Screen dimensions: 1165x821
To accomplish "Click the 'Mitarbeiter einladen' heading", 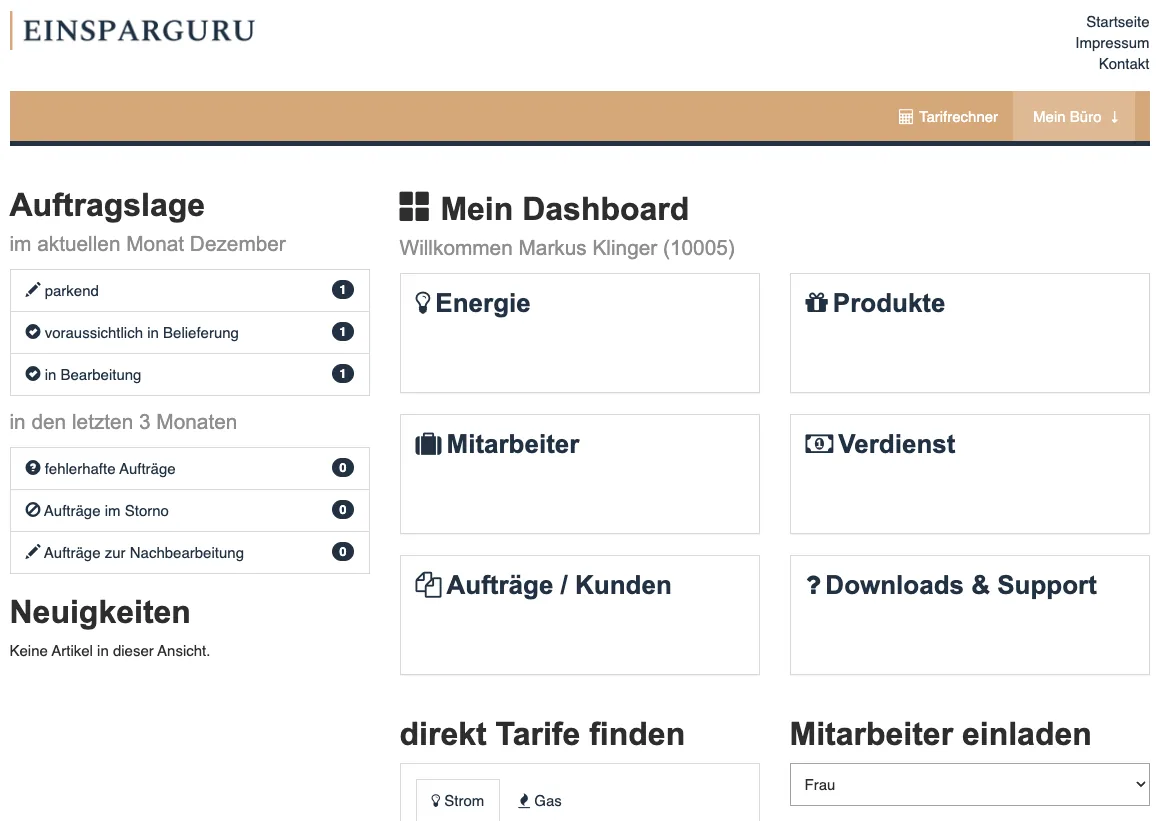I will click(940, 734).
